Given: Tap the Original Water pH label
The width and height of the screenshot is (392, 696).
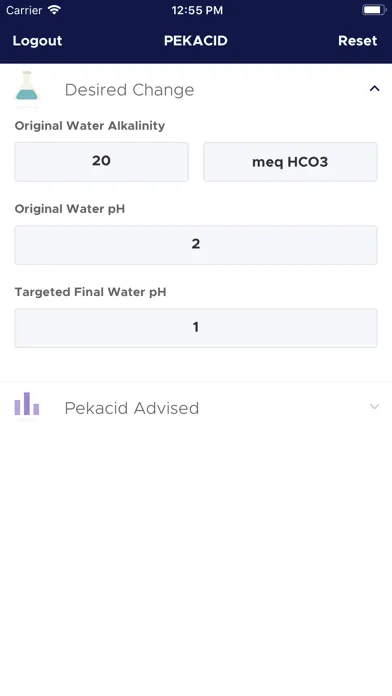Looking at the screenshot, I should tap(70, 209).
